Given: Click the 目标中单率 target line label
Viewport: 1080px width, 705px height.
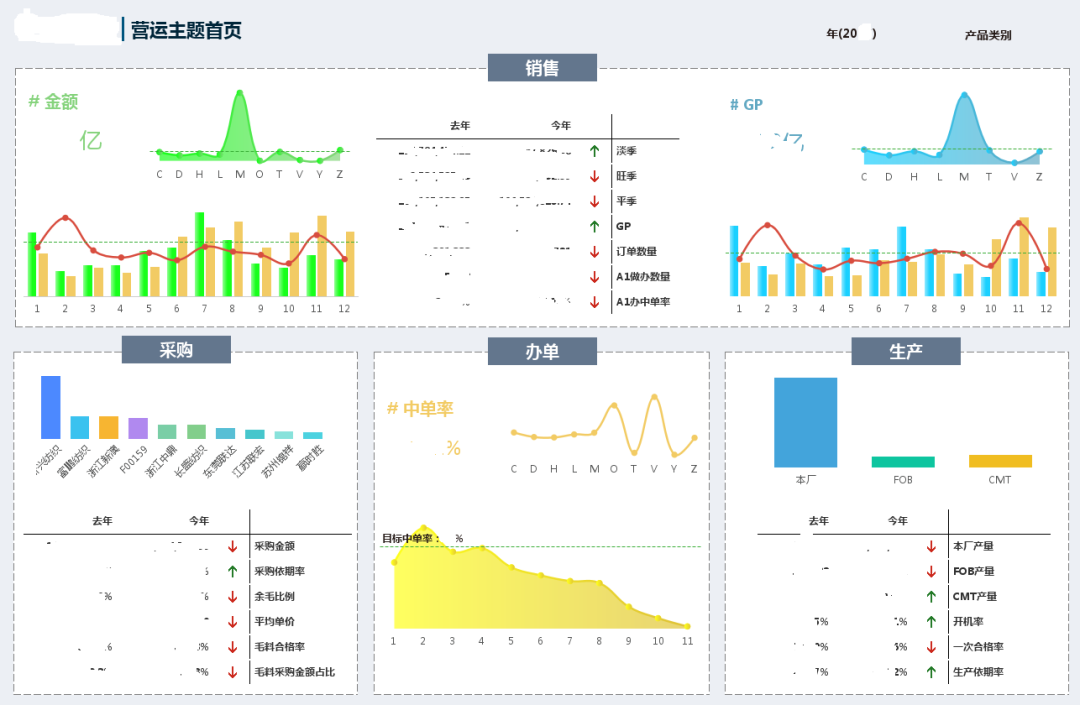Looking at the screenshot, I should (x=411, y=538).
